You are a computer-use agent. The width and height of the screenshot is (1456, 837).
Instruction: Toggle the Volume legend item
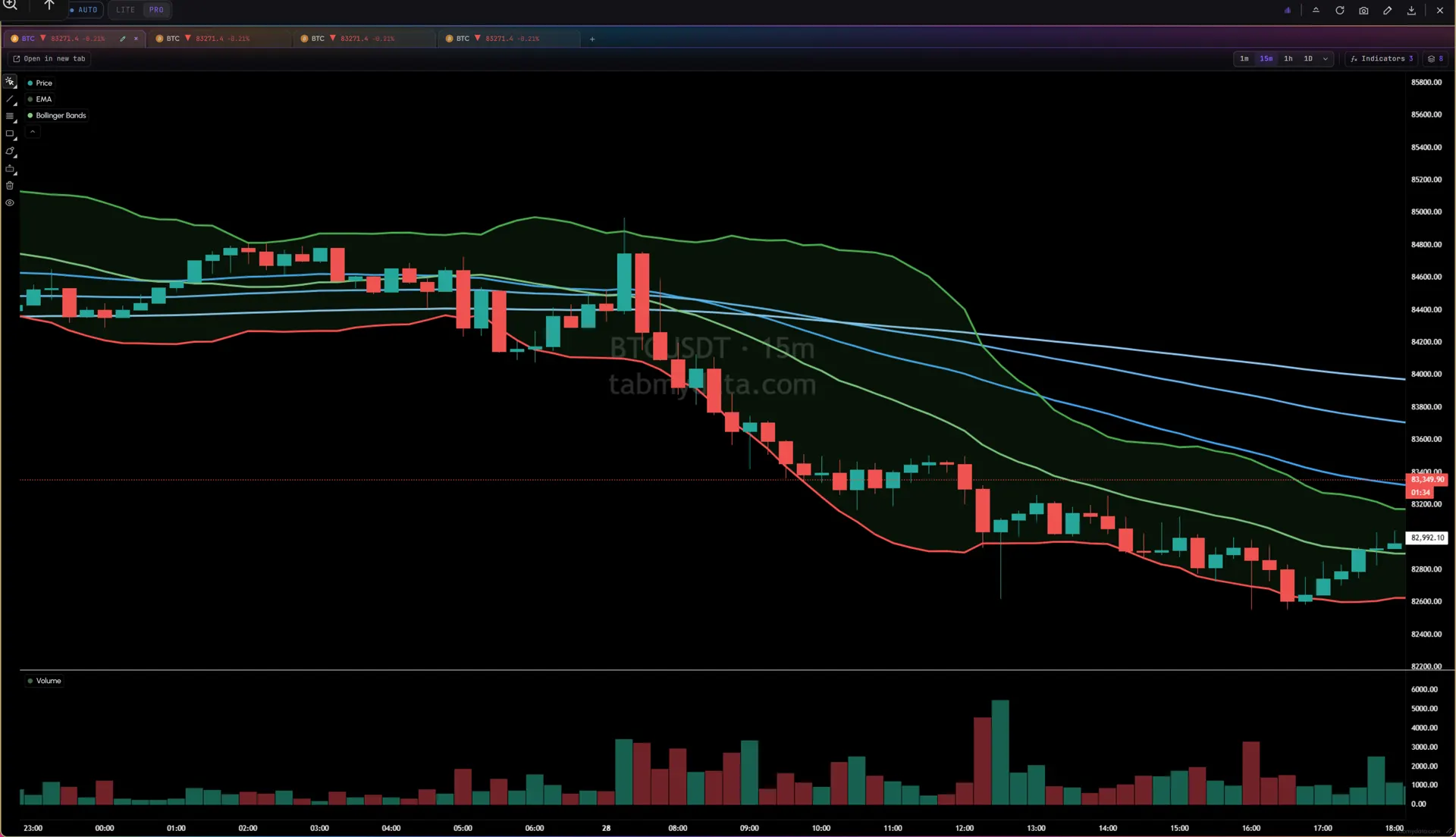tap(44, 681)
